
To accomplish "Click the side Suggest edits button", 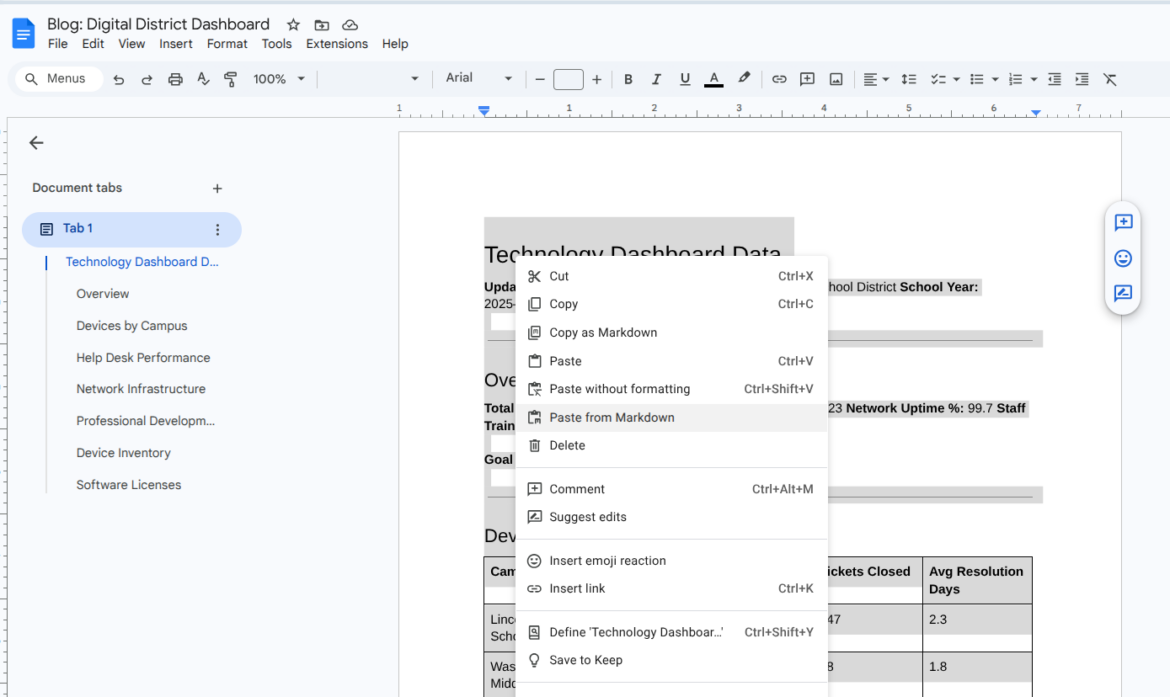I will (1123, 293).
